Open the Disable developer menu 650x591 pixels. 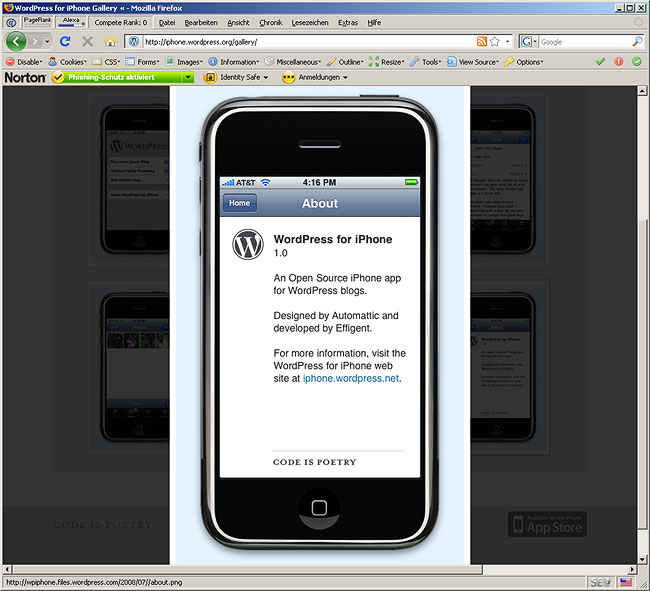[x=24, y=62]
